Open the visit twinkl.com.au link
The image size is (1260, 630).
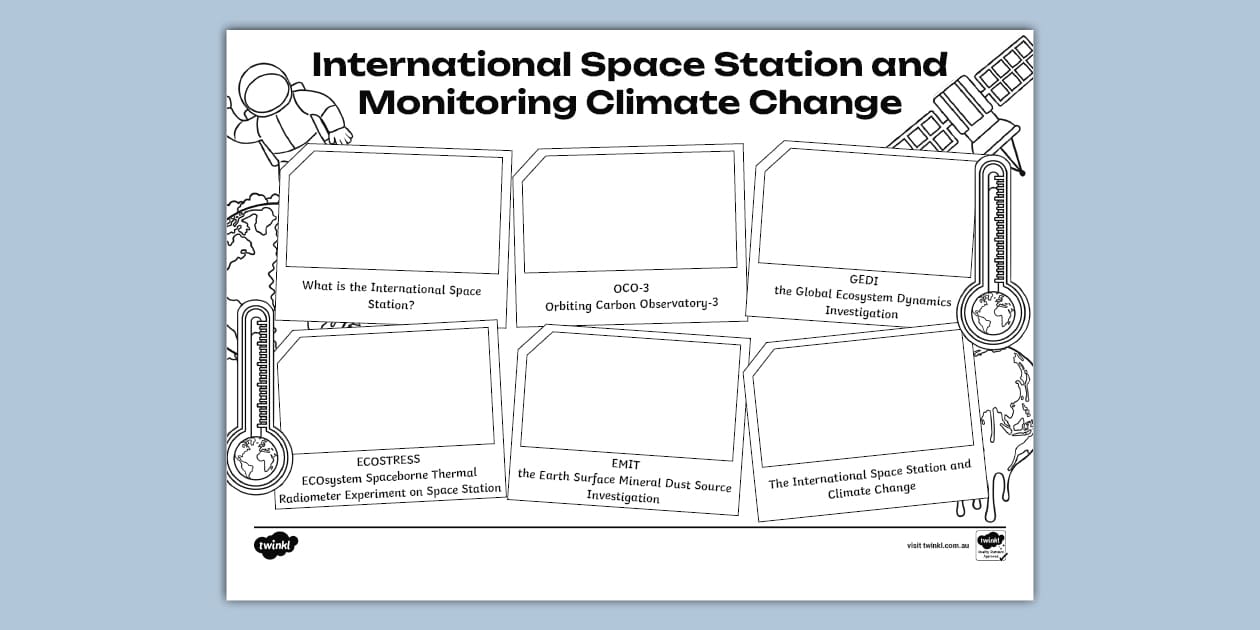938,546
